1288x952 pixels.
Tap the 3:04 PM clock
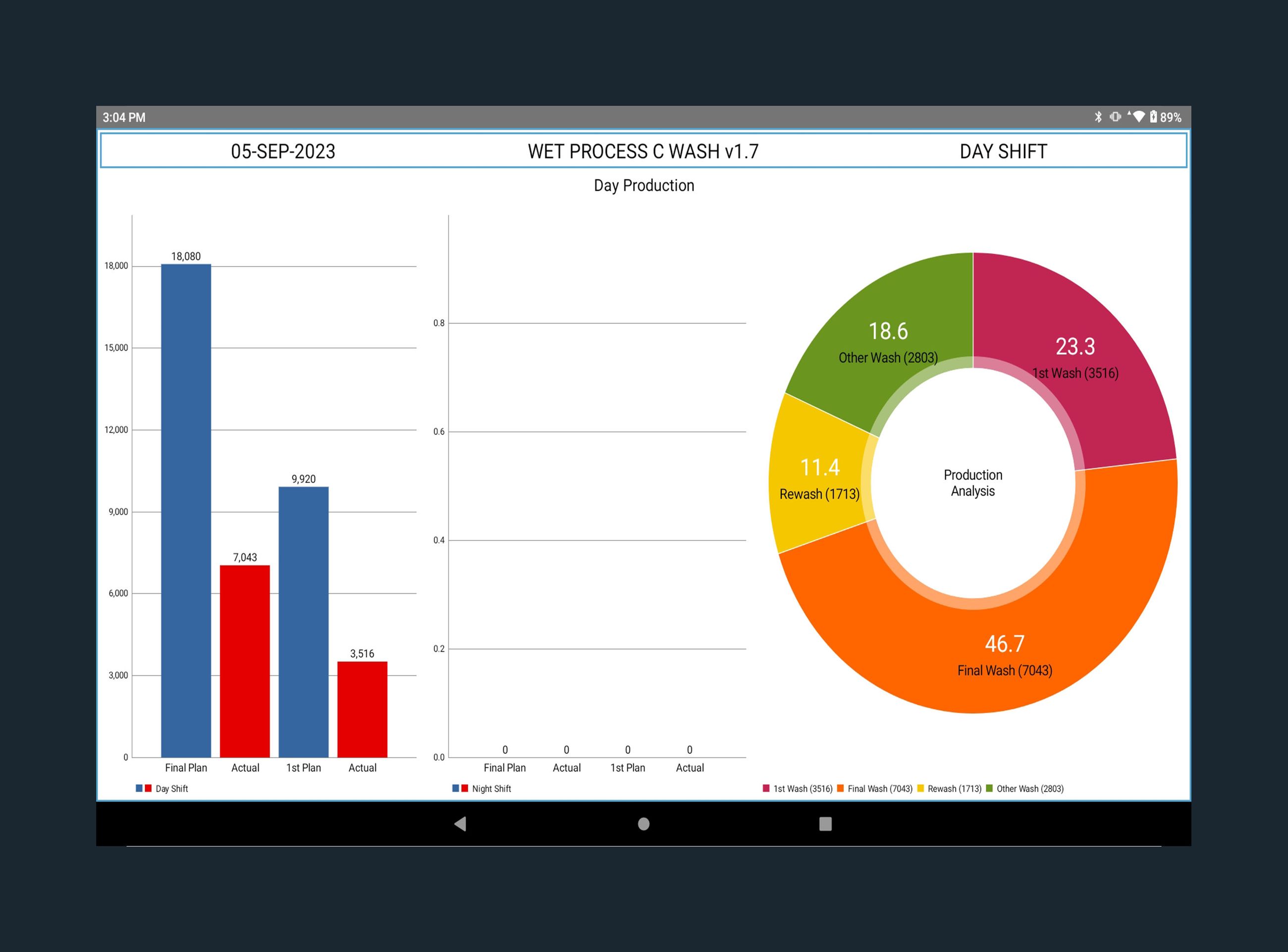[124, 117]
